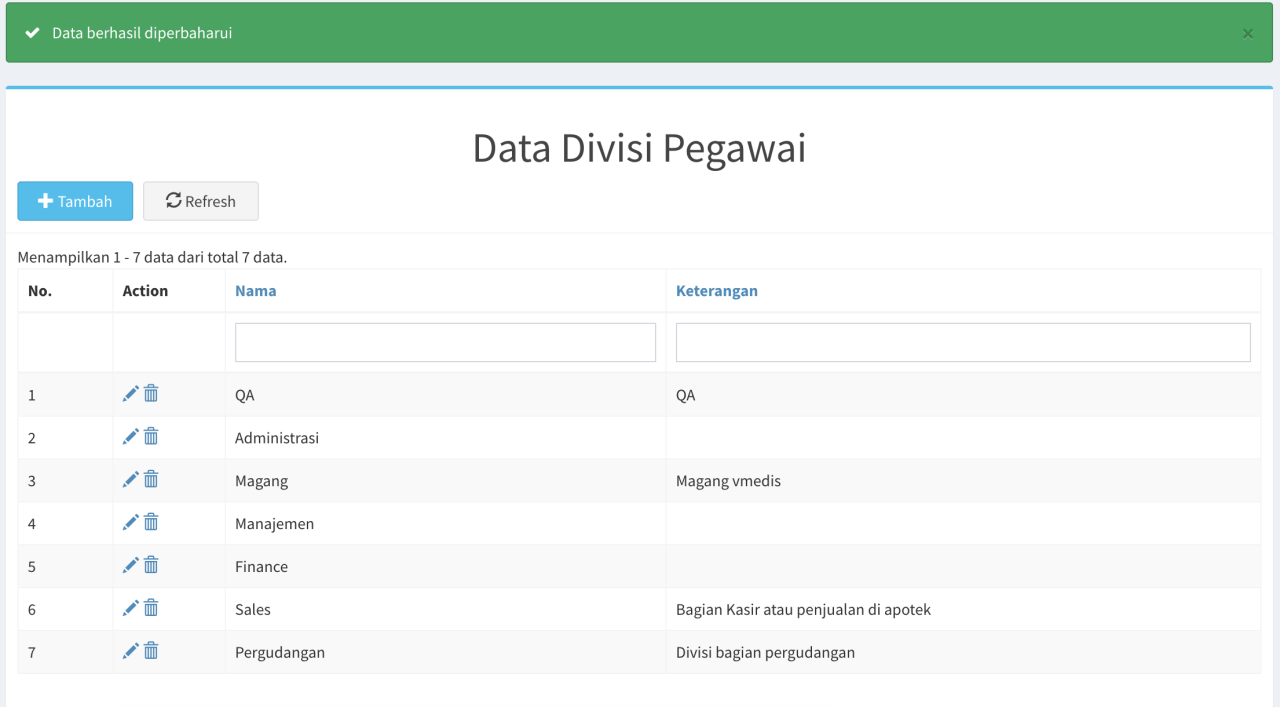Remove the Manajemen row via trash icon
The width and height of the screenshot is (1280, 707).
pos(151,523)
